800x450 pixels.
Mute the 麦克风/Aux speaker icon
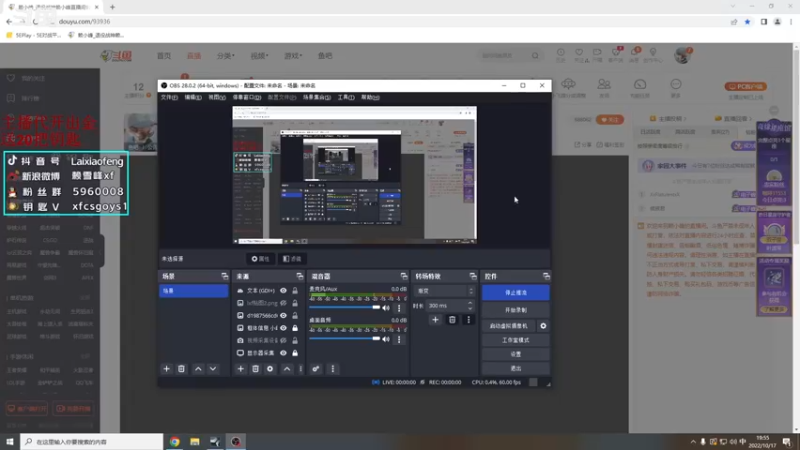[x=386, y=308]
